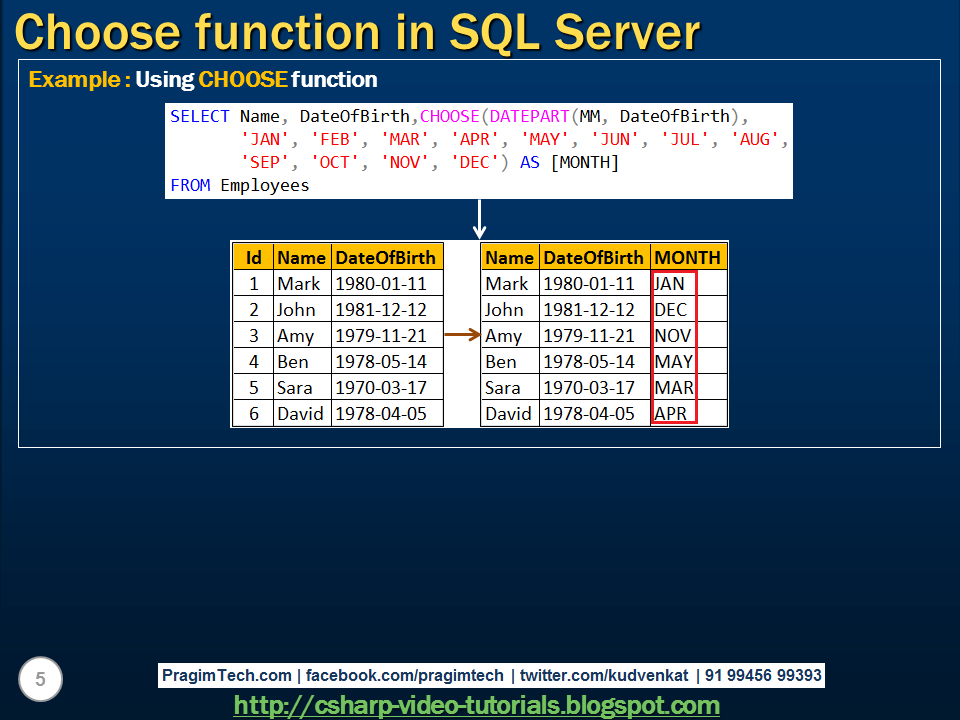Select the MONTH column header
Image resolution: width=960 pixels, height=720 pixels.
point(687,257)
